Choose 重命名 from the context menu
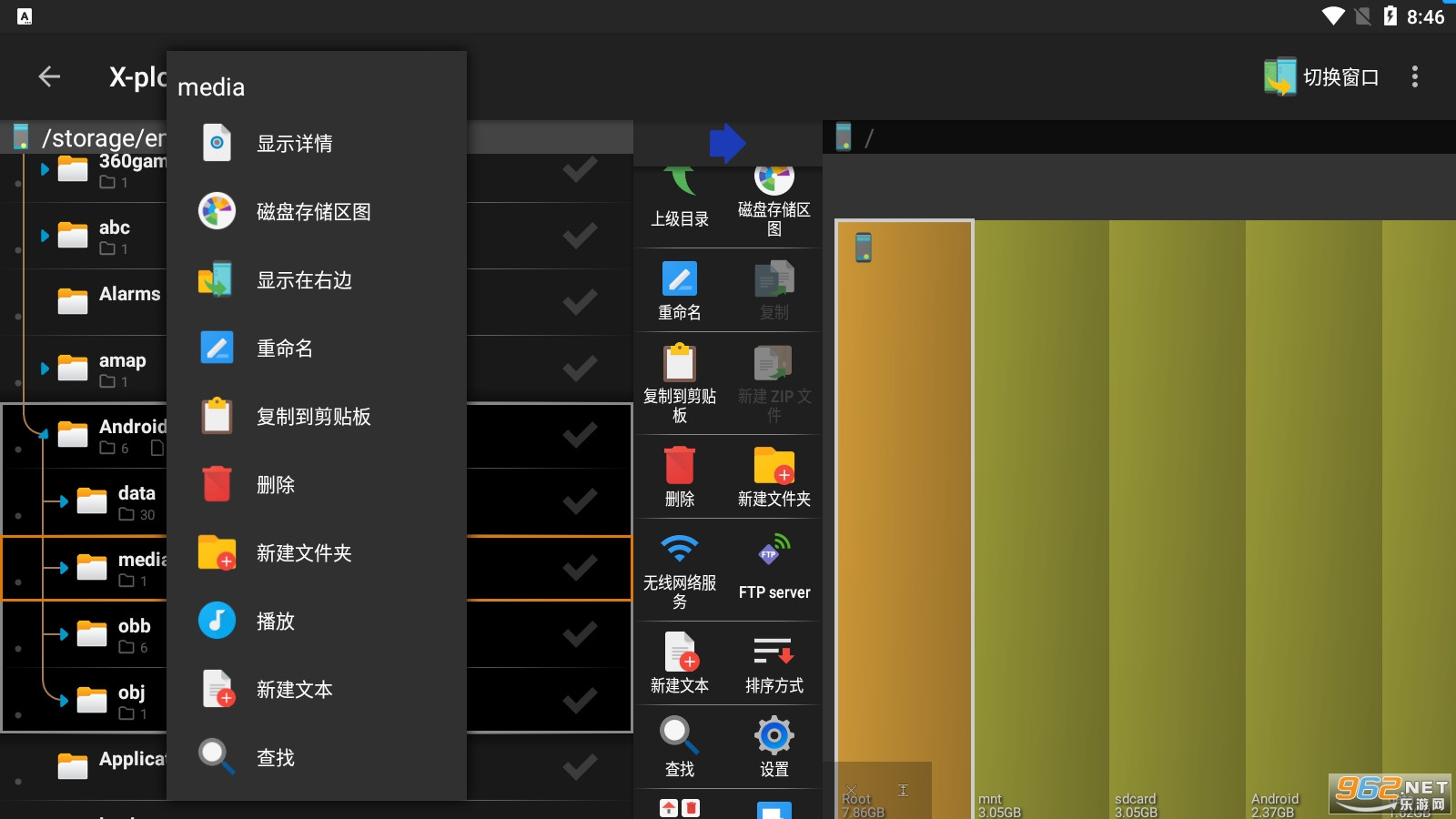 [317, 349]
